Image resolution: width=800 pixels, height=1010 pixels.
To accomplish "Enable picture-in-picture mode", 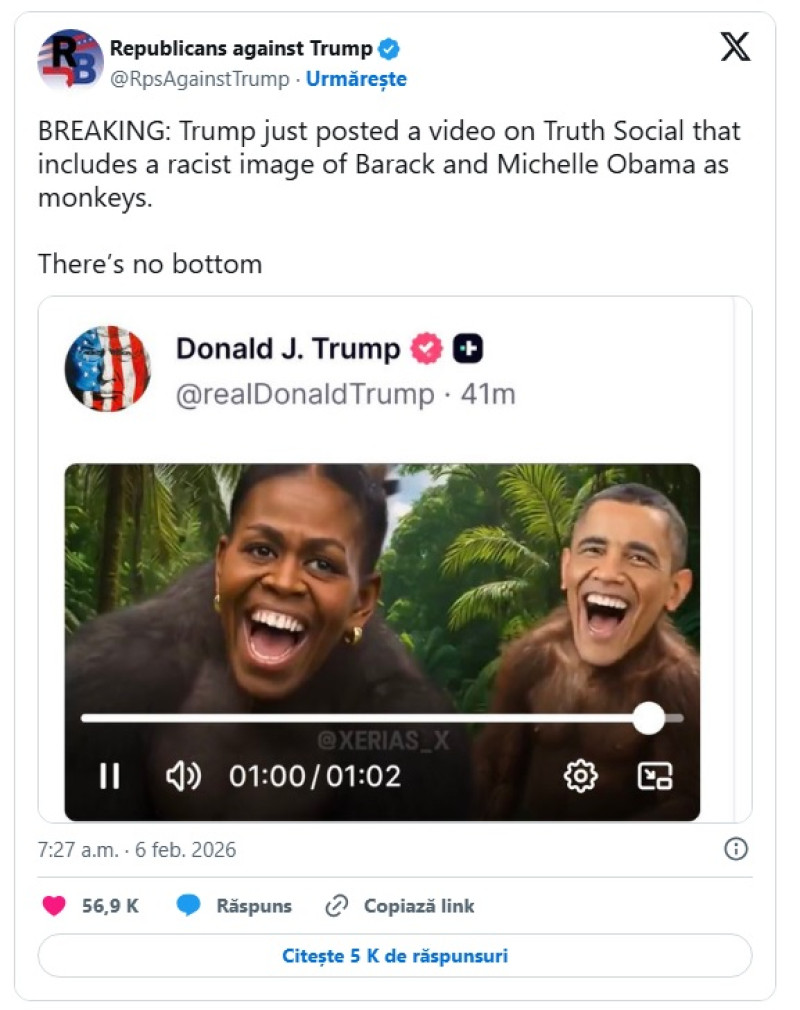I will [x=655, y=776].
